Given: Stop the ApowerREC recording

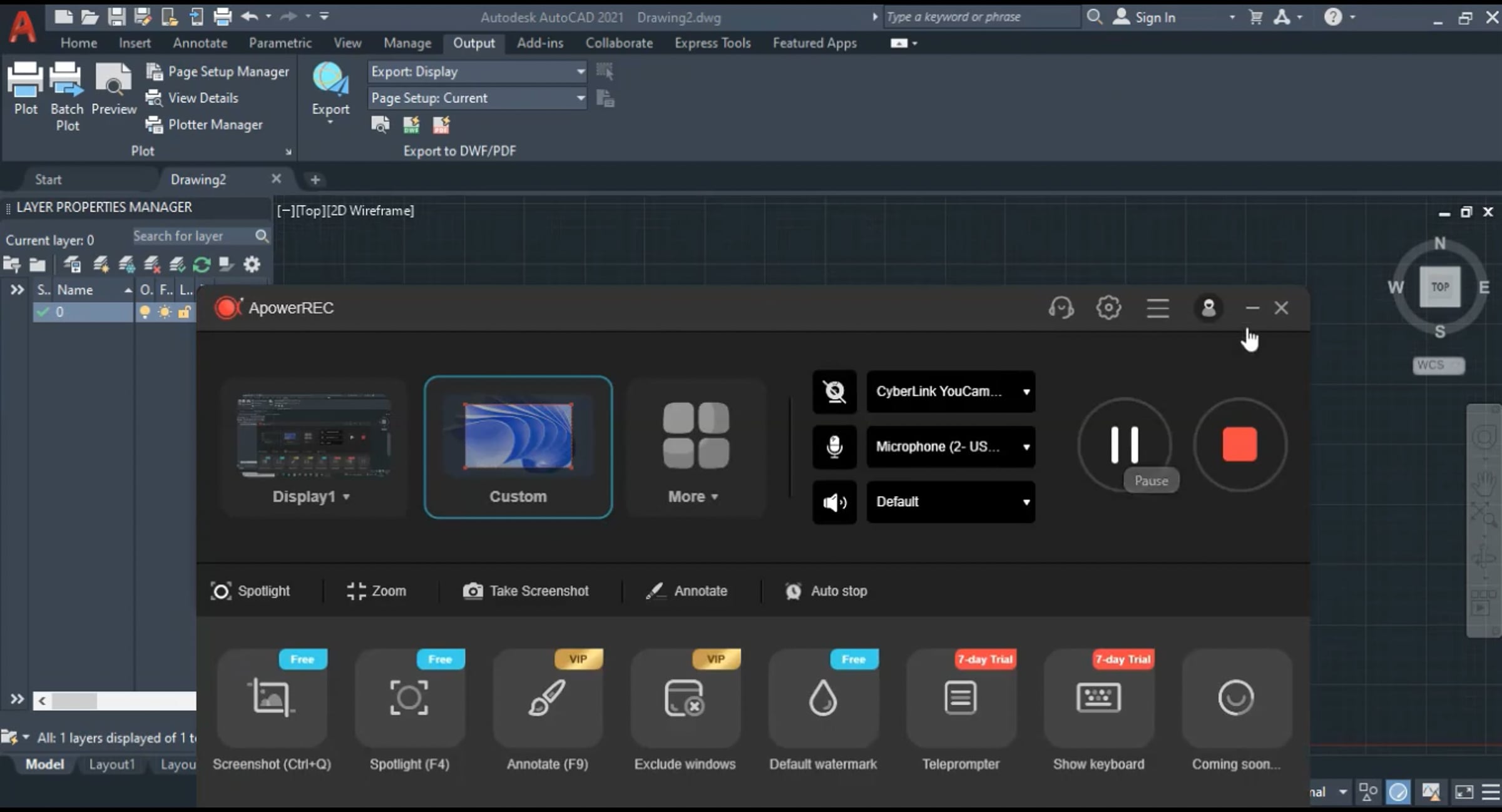Looking at the screenshot, I should 1240,445.
